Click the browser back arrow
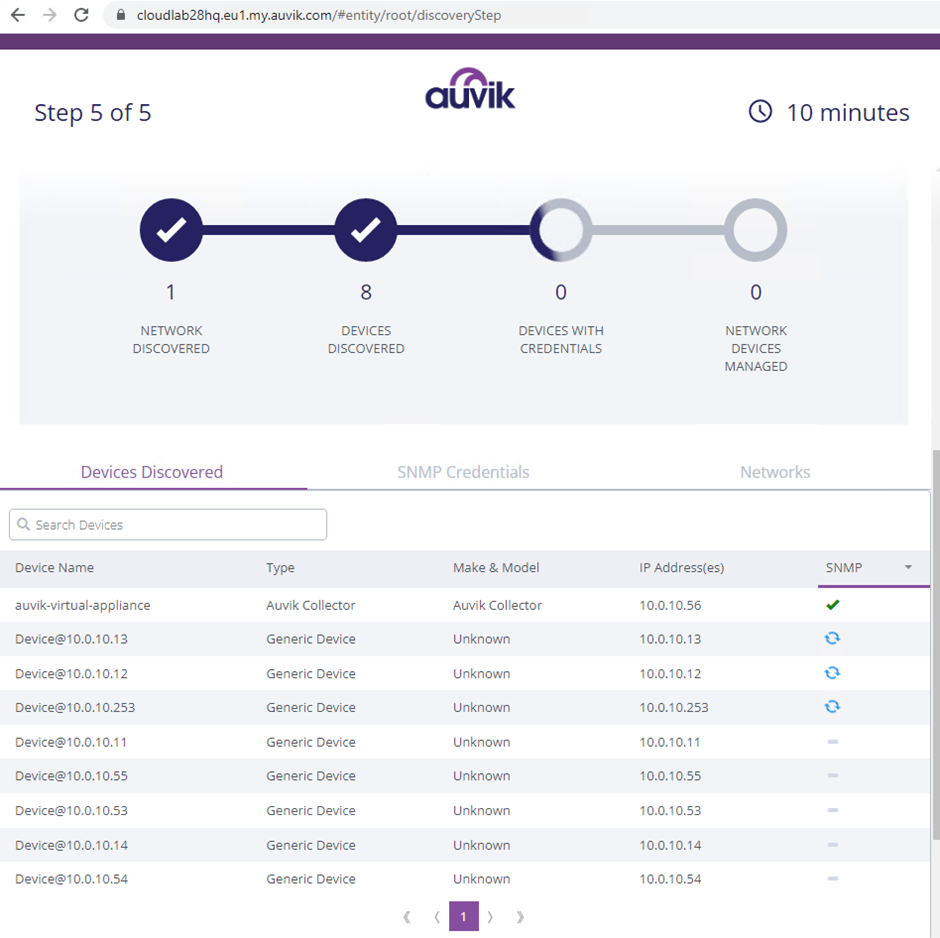Image resolution: width=940 pixels, height=938 pixels. [x=18, y=15]
